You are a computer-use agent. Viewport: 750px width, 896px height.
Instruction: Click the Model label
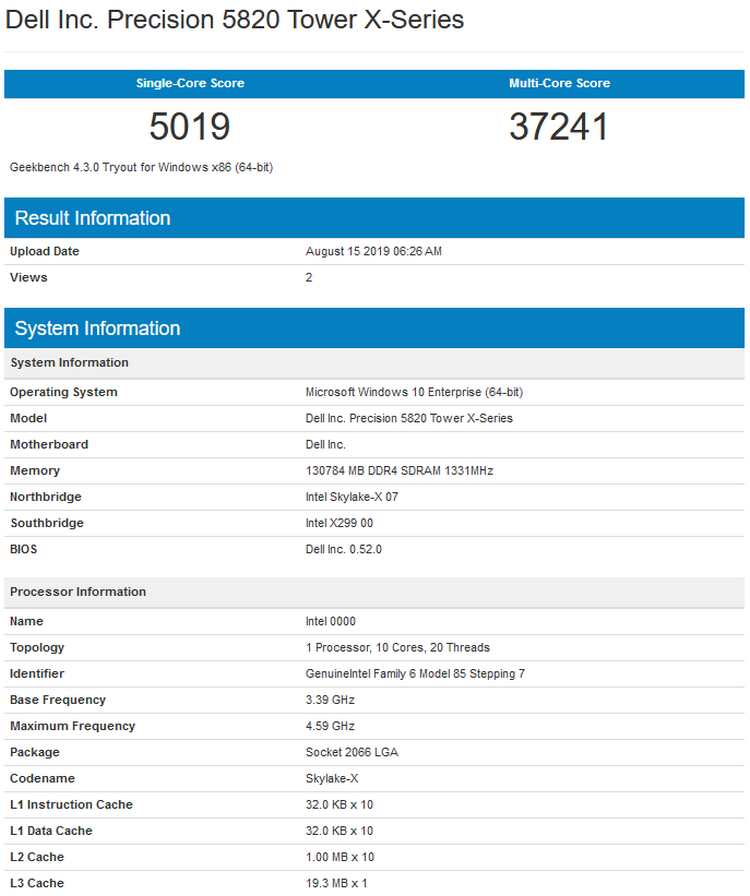[x=29, y=418]
